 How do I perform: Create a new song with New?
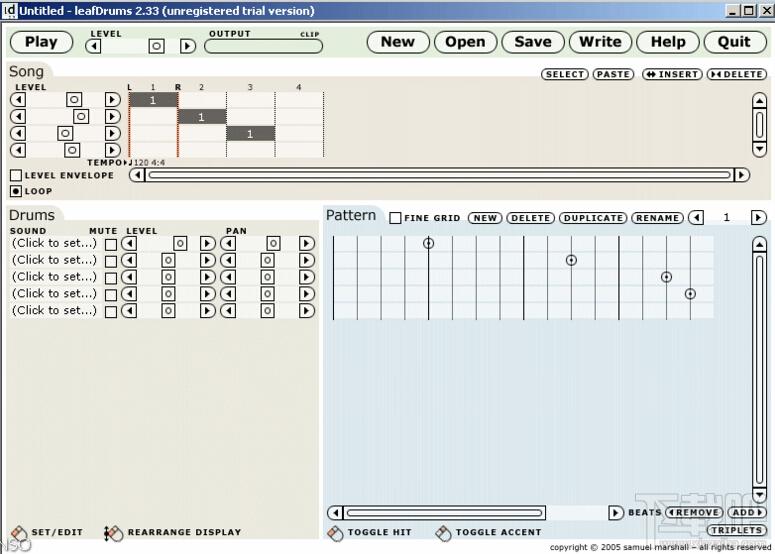[x=398, y=42]
